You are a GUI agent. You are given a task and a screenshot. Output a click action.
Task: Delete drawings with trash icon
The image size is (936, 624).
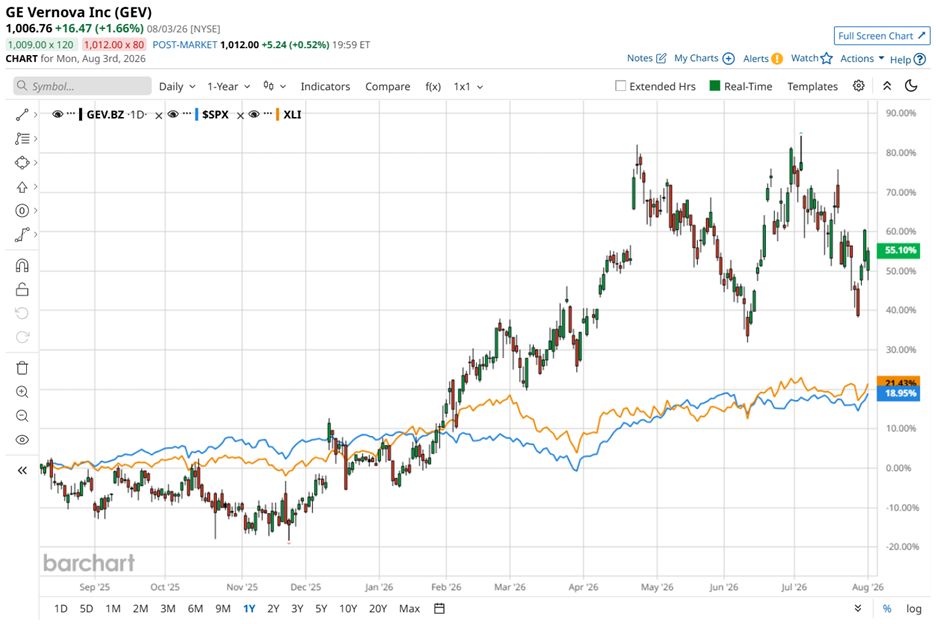[x=22, y=368]
